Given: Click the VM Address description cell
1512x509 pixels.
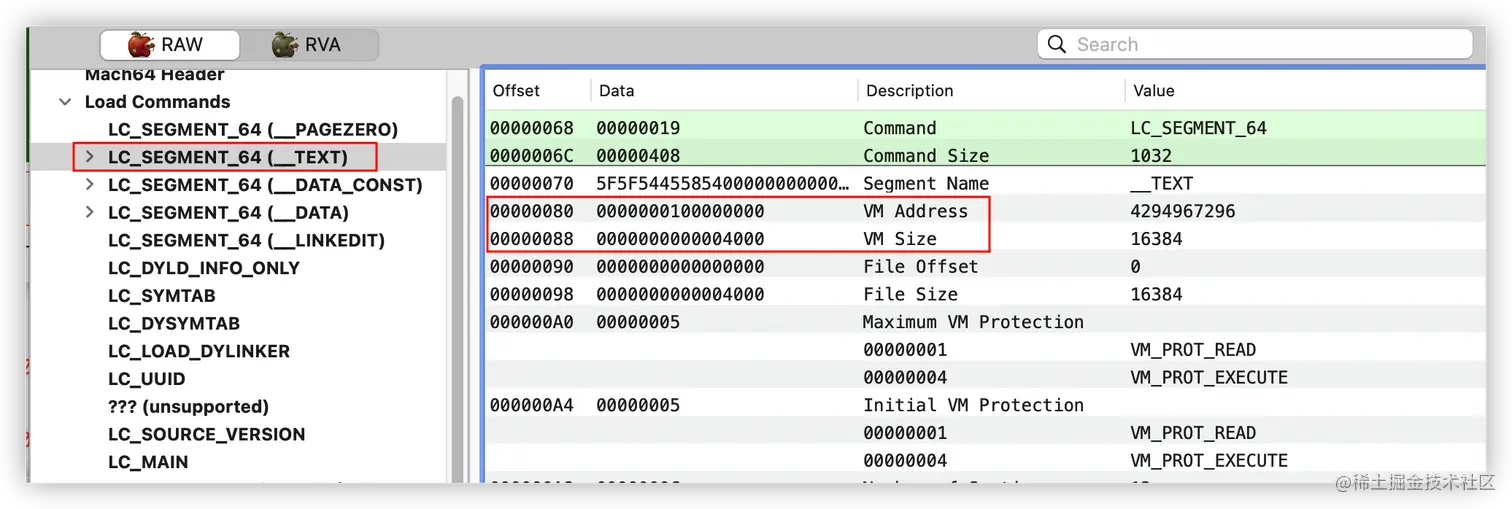Looking at the screenshot, I should click(x=915, y=211).
